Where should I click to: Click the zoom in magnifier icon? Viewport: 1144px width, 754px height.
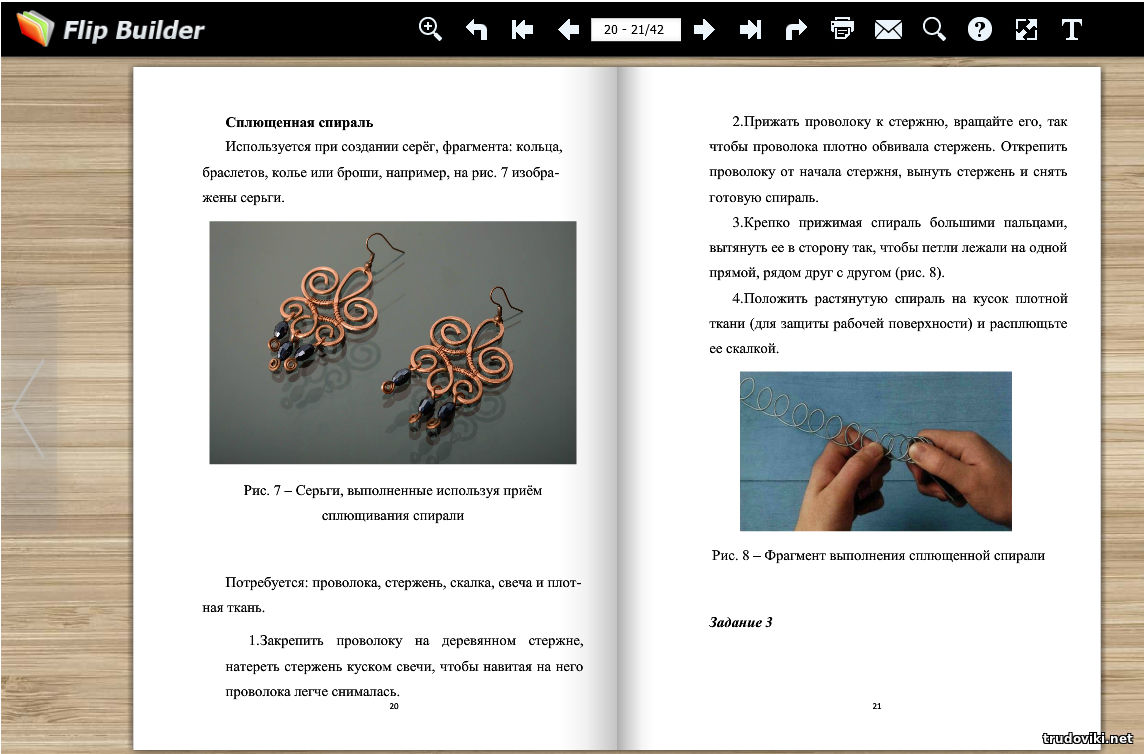[x=430, y=29]
